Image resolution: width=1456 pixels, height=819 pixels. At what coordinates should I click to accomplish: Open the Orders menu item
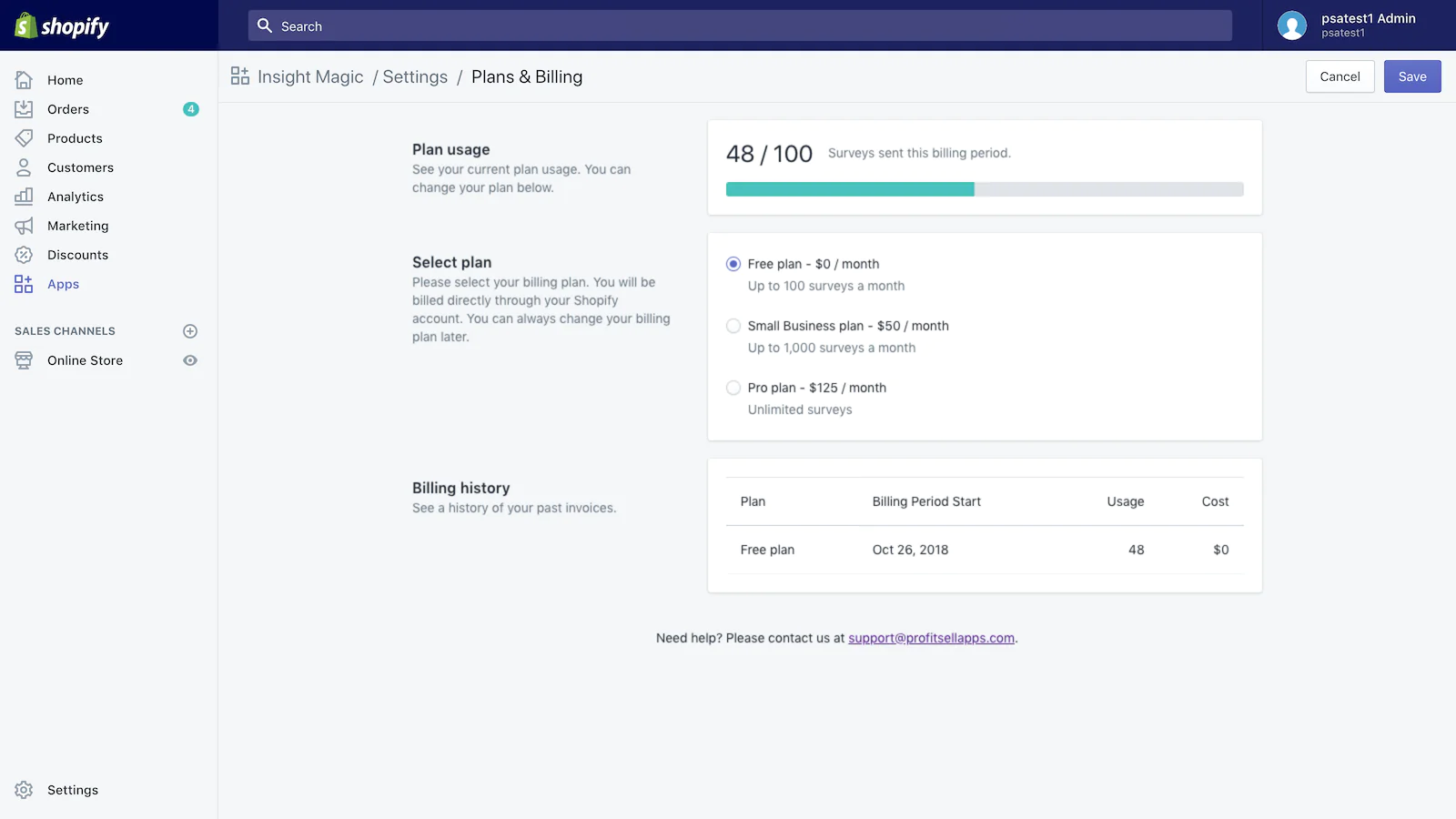68,109
